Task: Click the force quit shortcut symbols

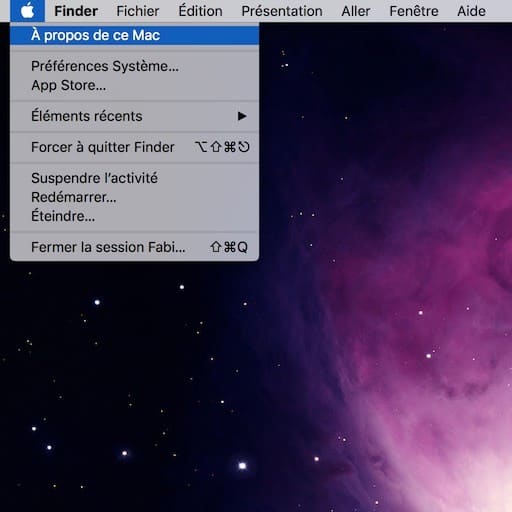Action: 222,147
